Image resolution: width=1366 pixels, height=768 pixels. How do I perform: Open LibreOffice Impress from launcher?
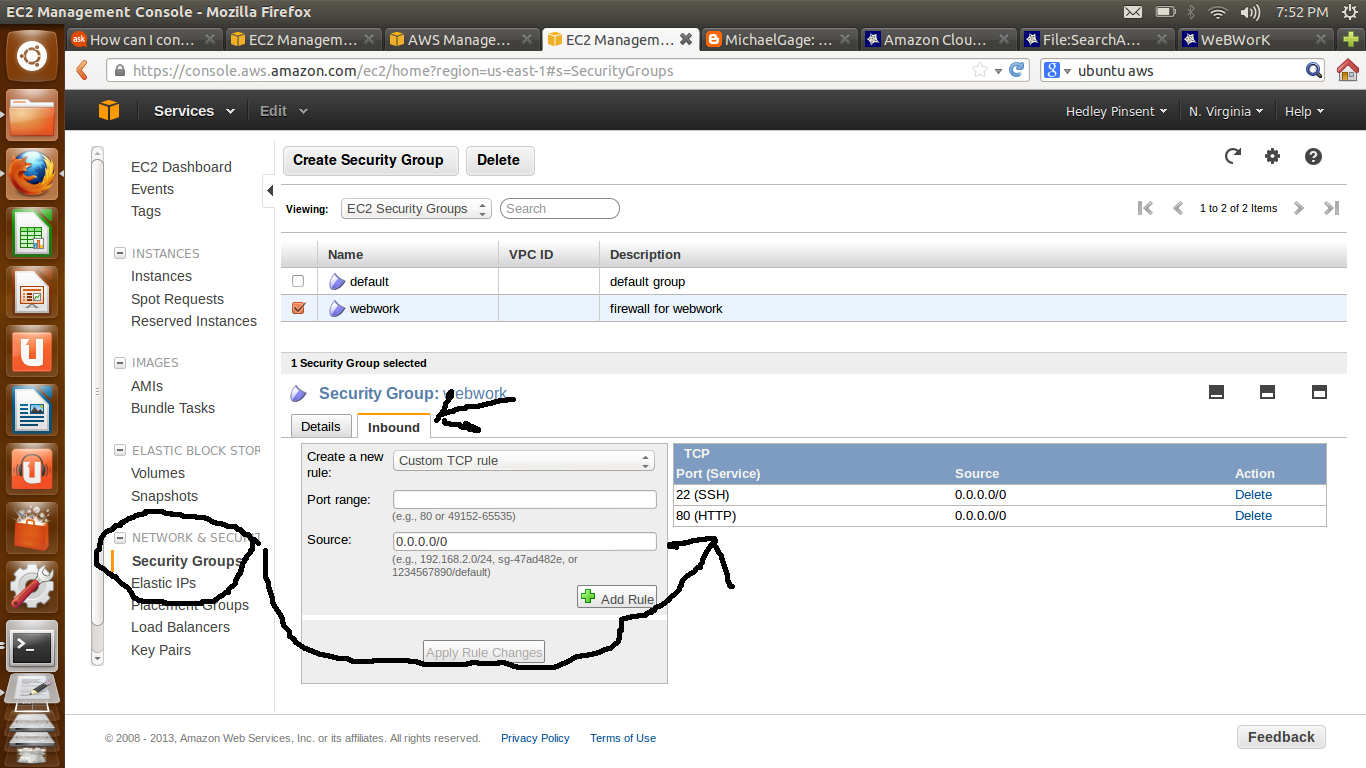coord(32,292)
